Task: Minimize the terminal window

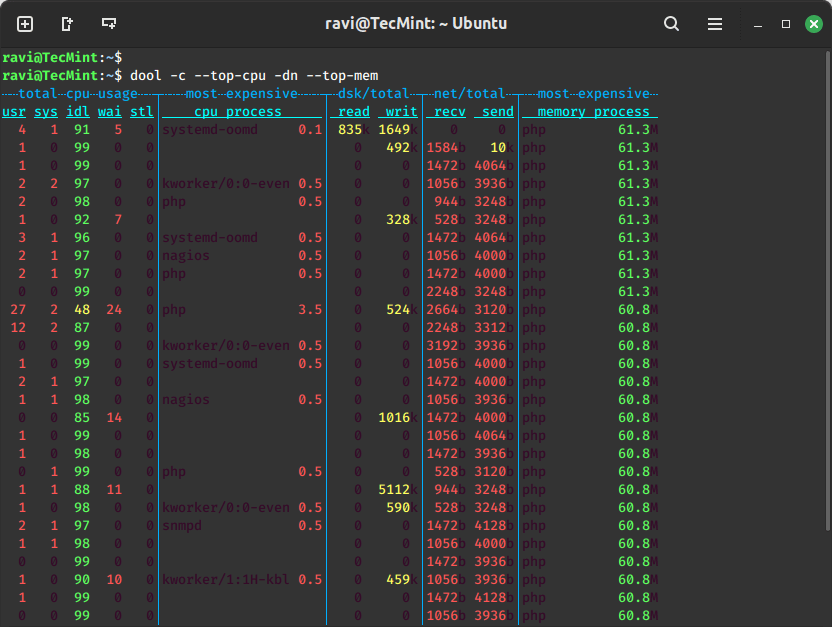Action: tap(758, 25)
